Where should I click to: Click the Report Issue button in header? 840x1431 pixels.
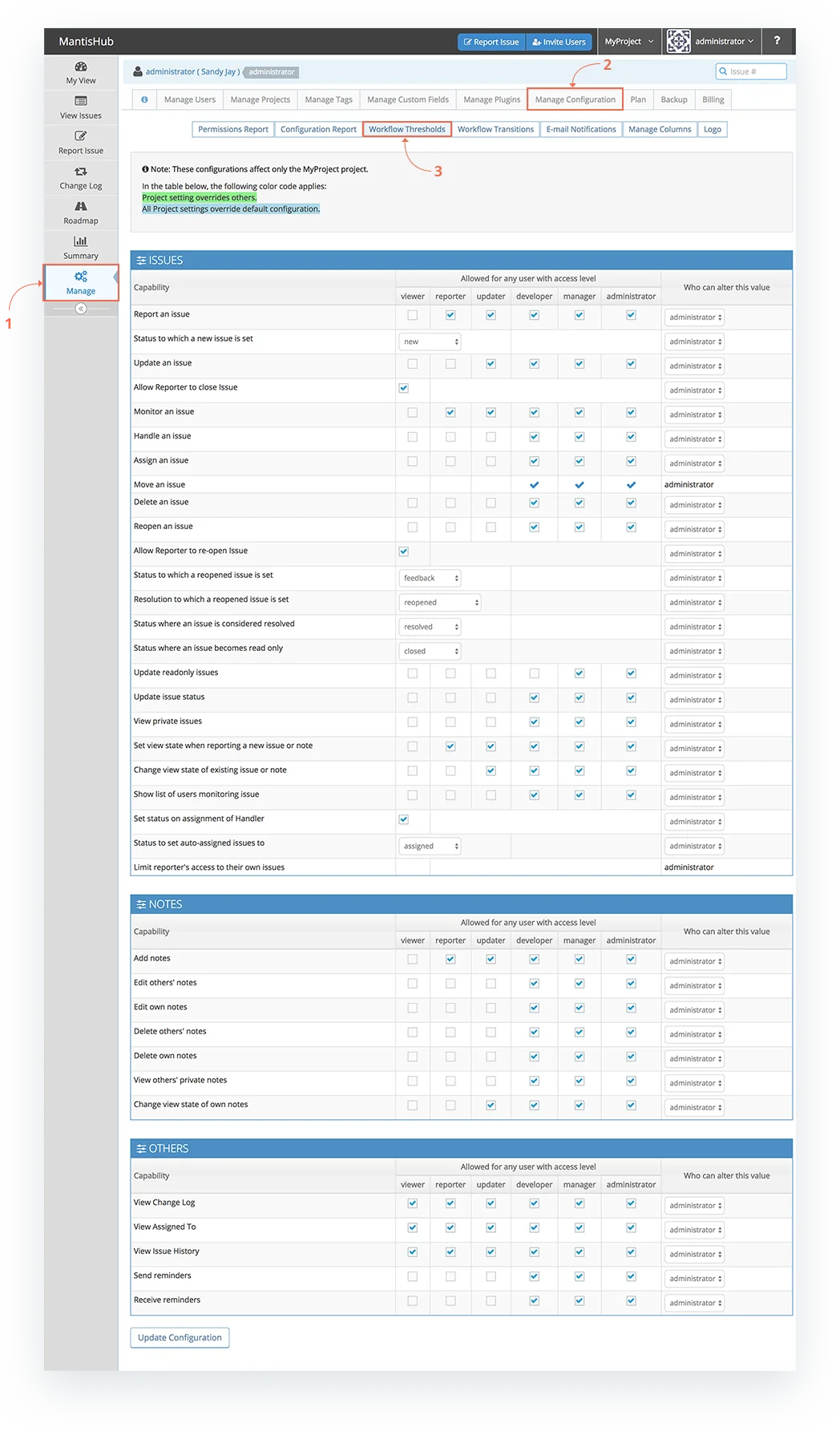491,42
